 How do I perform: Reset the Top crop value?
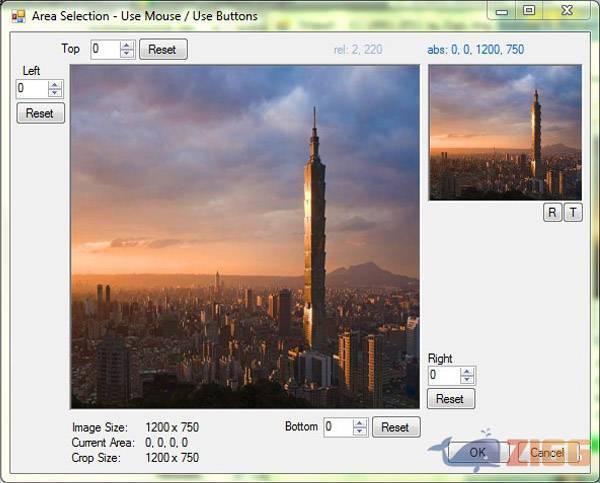[162, 49]
